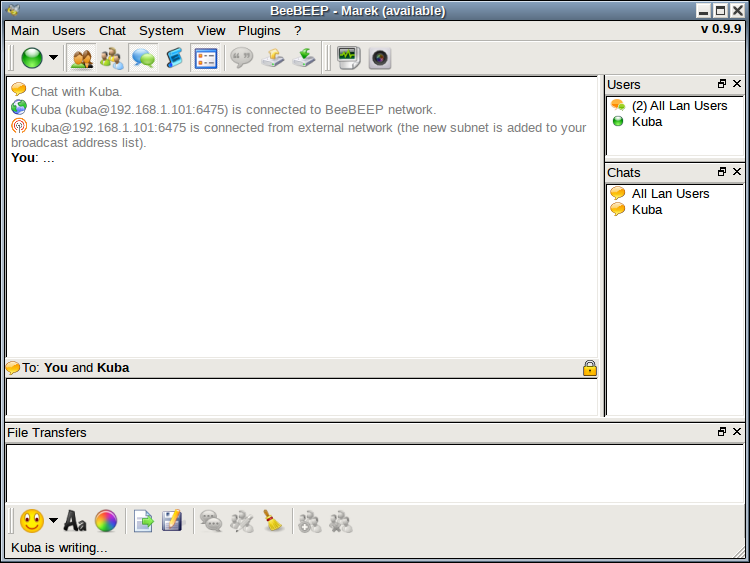This screenshot has height=563, width=750.
Task: Float the Users panel
Action: click(x=722, y=84)
